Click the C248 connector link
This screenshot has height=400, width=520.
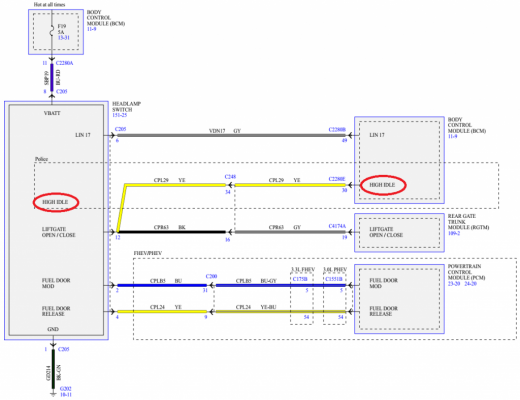tap(230, 177)
